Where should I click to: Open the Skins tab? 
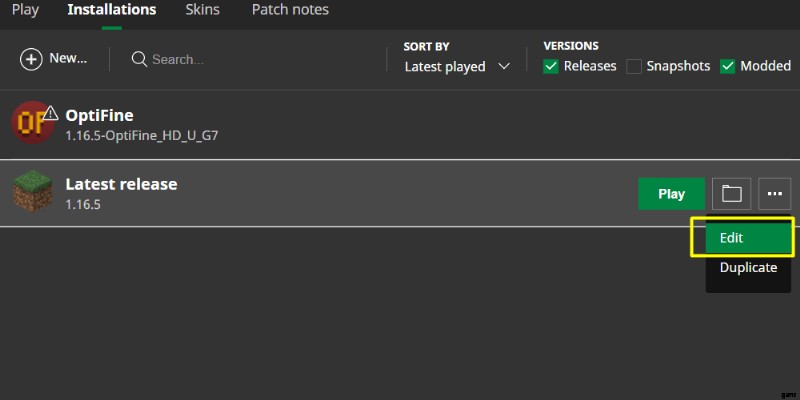coord(203,10)
